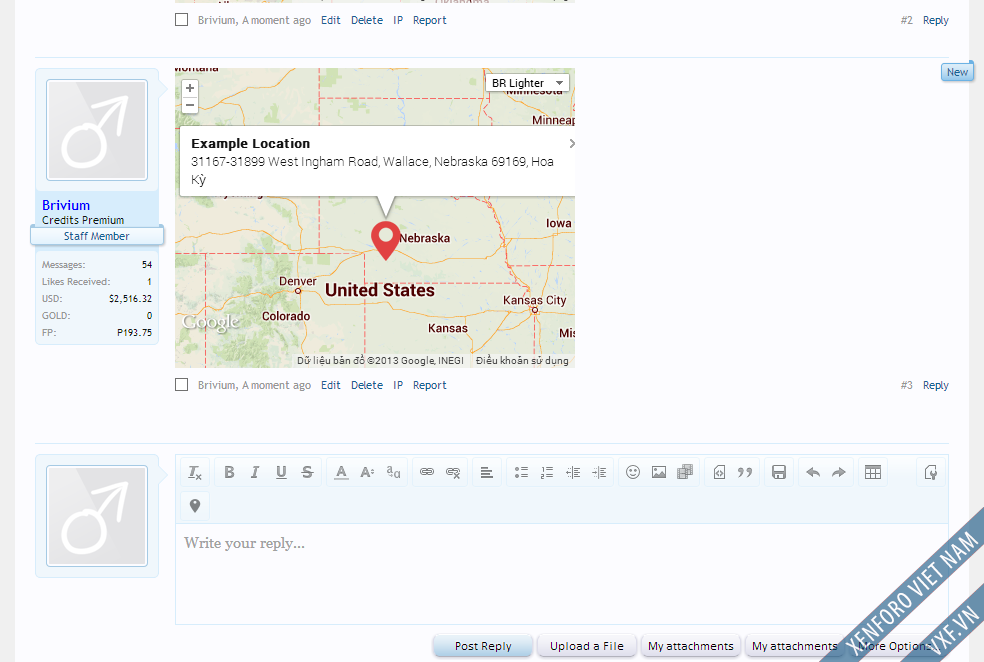984x662 pixels.
Task: Expand the Example Location info arrow
Action: point(572,144)
